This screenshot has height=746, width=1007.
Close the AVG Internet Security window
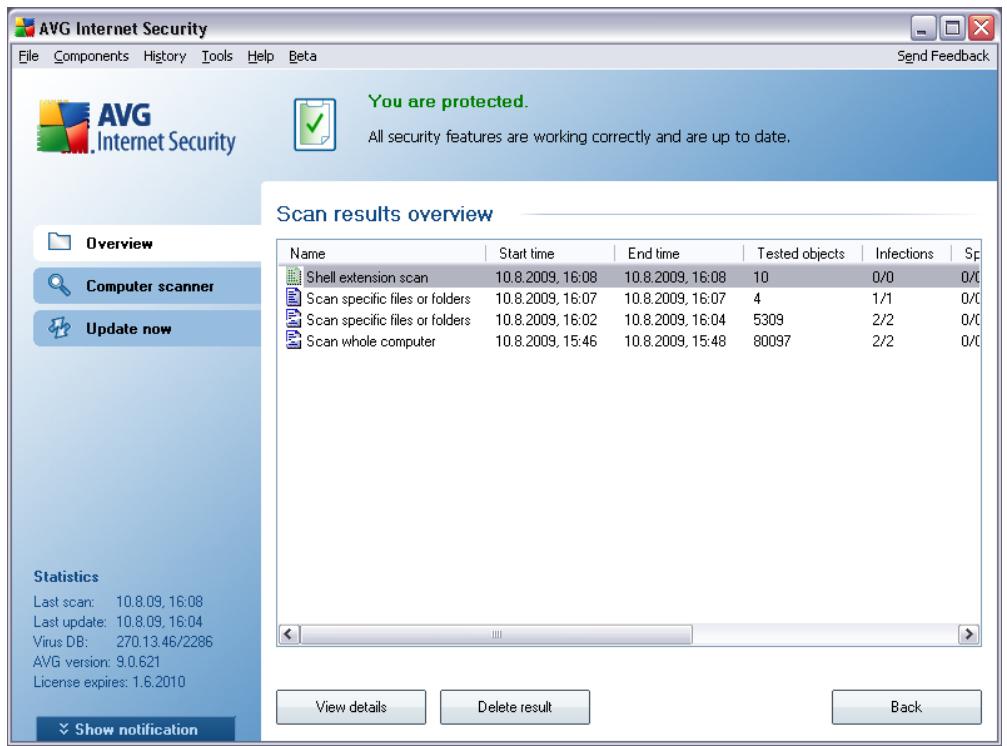click(x=981, y=28)
